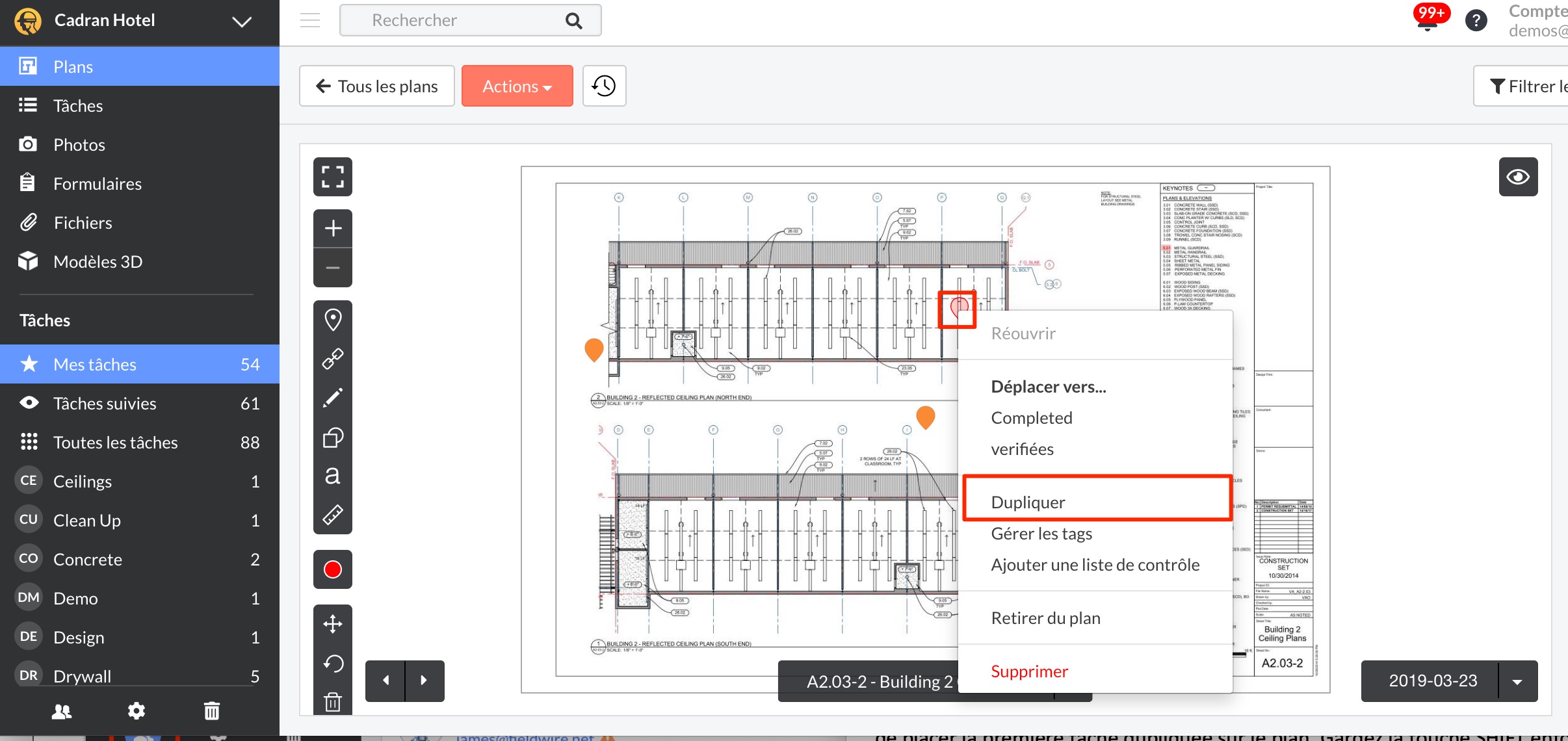Viewport: 1568px width, 741px height.
Task: Select the ruler measurement tool
Action: 333,515
